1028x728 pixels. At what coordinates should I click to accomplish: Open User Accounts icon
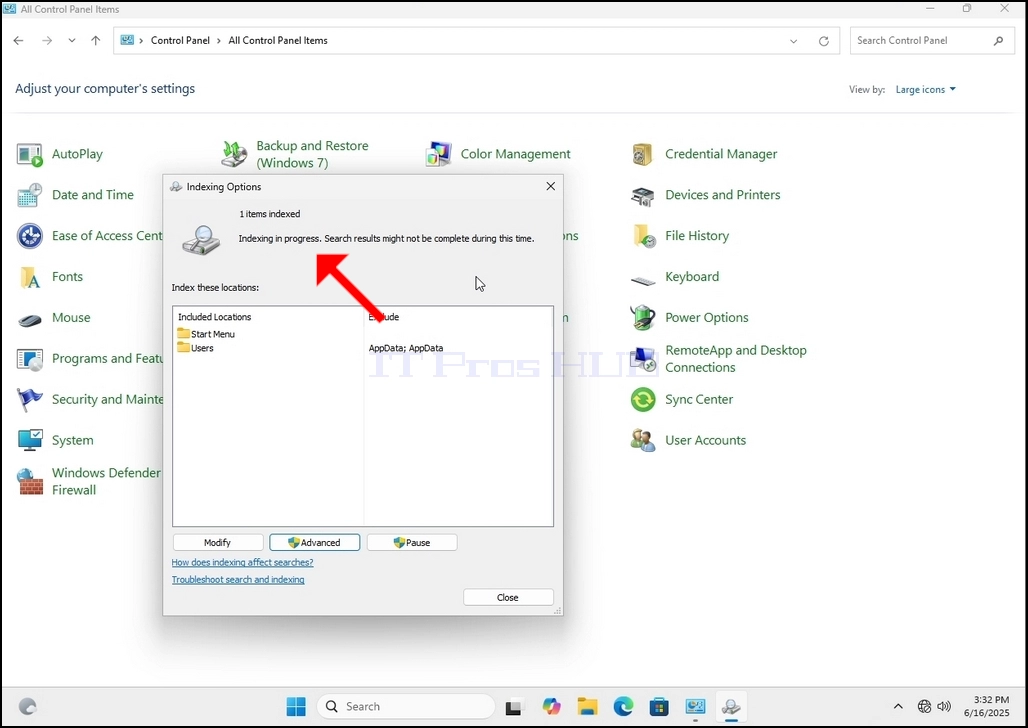pyautogui.click(x=642, y=441)
